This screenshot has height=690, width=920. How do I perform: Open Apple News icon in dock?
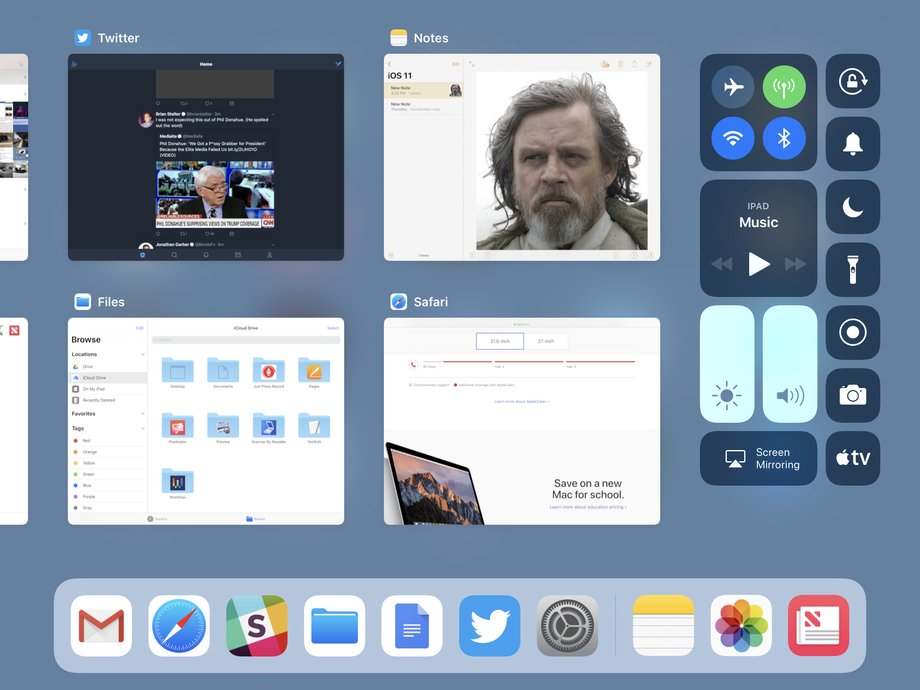click(x=818, y=625)
